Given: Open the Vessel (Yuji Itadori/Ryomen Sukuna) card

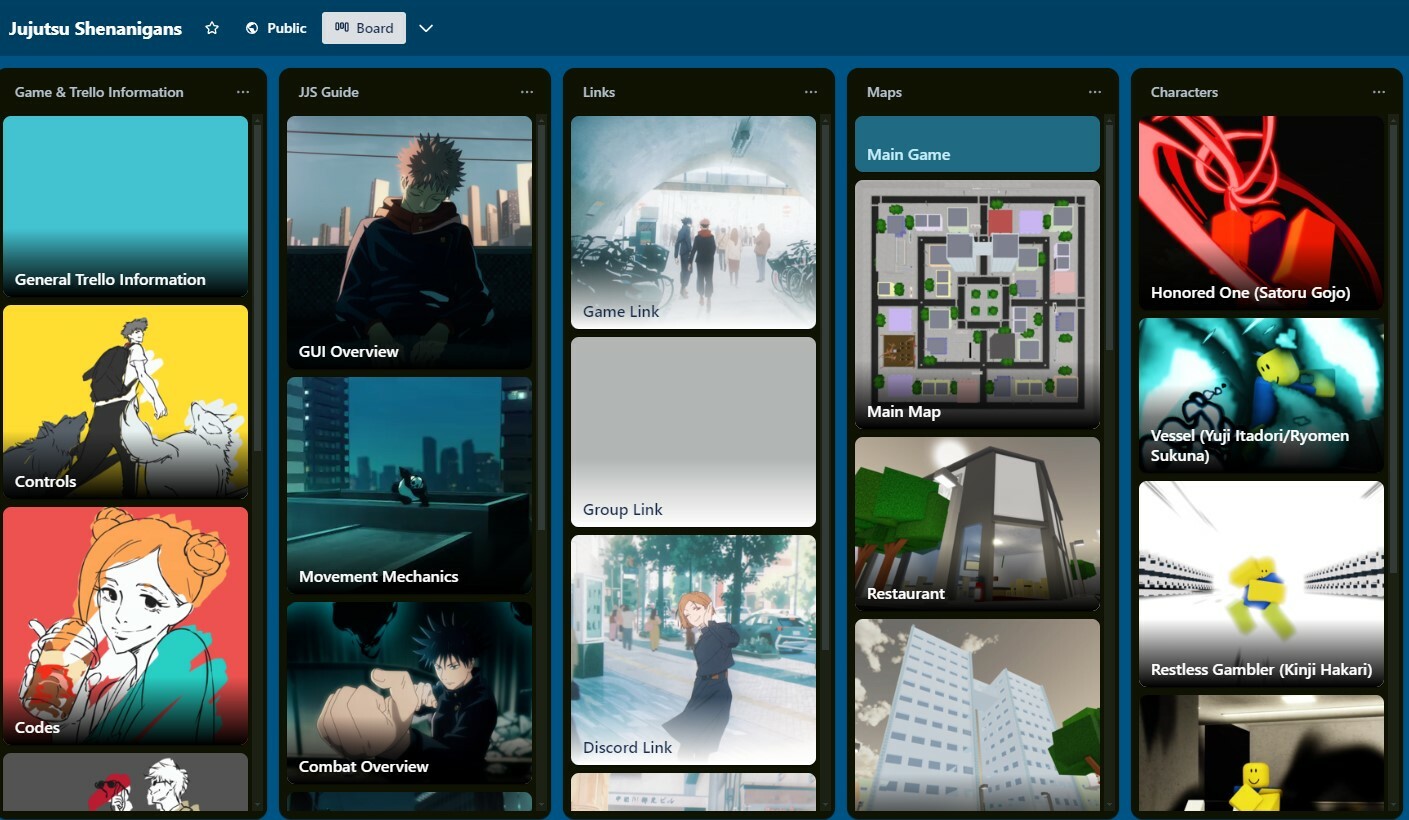Looking at the screenshot, I should [x=1261, y=395].
